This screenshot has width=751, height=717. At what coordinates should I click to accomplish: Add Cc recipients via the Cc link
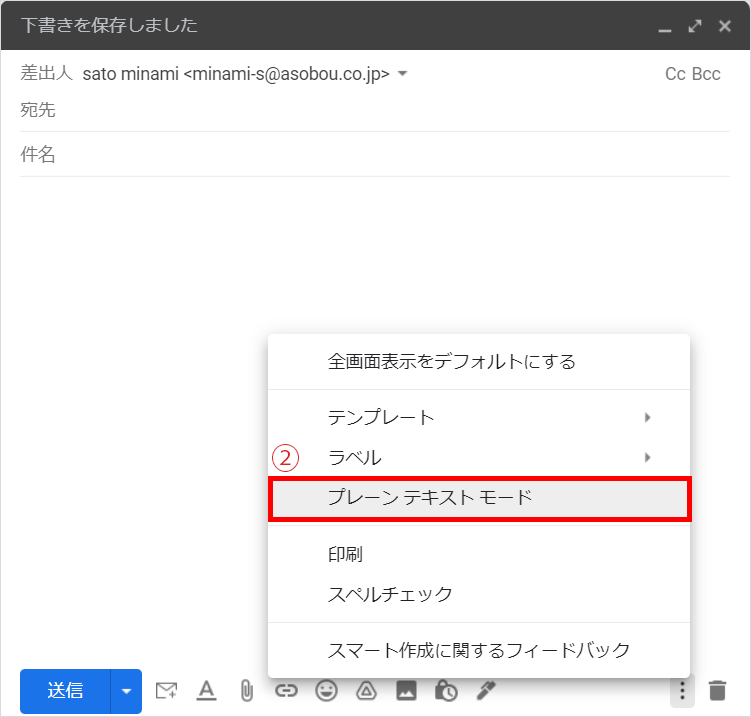(x=675, y=74)
